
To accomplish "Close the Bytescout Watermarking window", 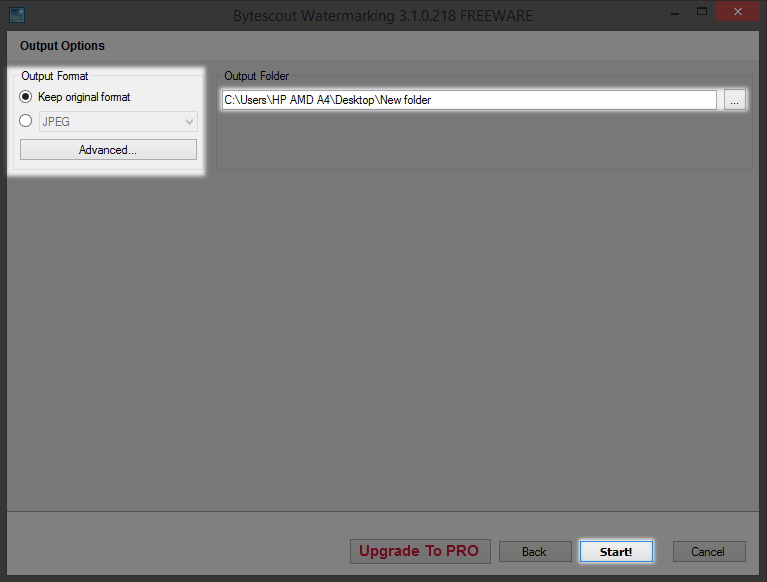I will click(738, 11).
